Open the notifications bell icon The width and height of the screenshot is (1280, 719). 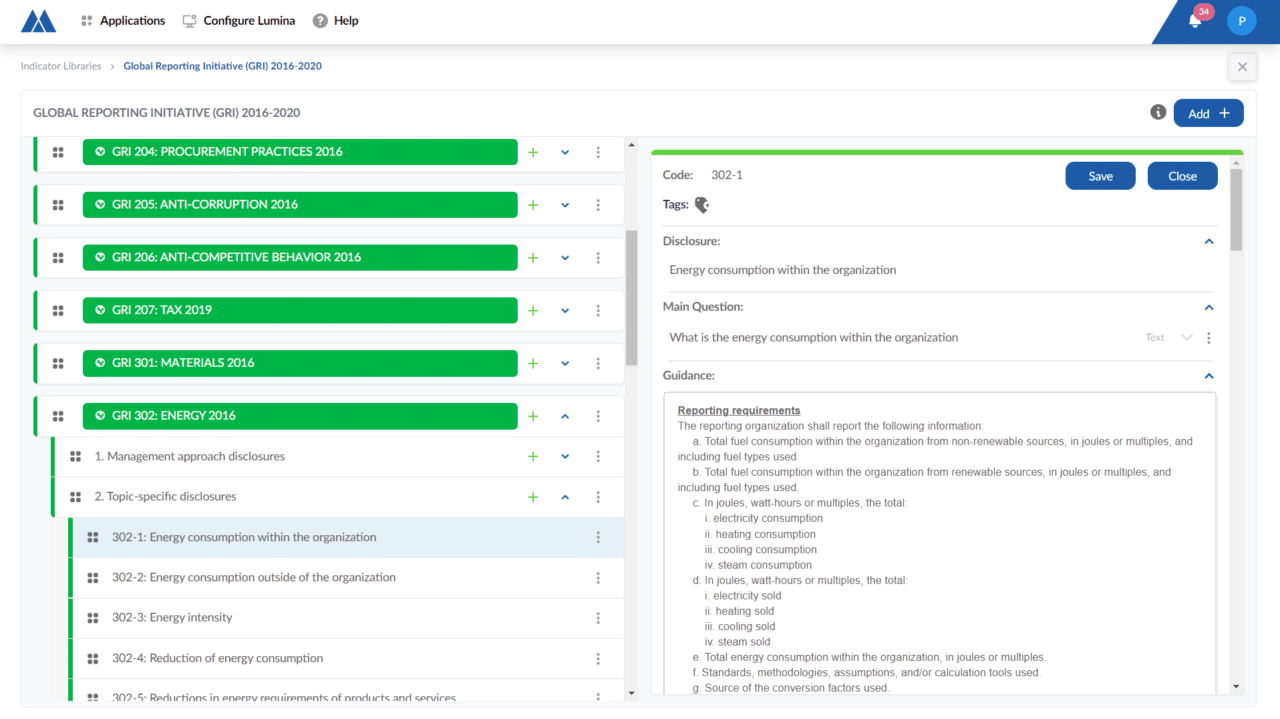click(1194, 20)
